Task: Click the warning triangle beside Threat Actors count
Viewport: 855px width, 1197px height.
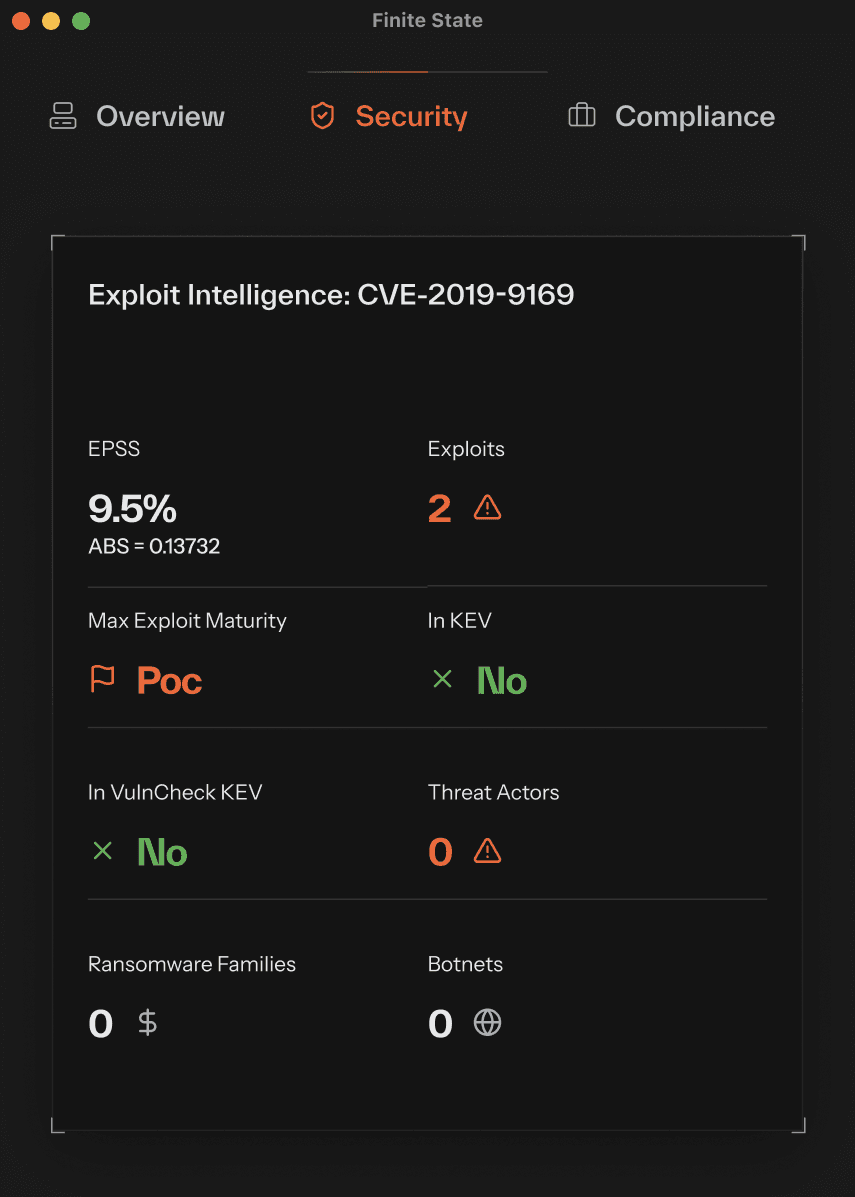Action: [x=487, y=851]
